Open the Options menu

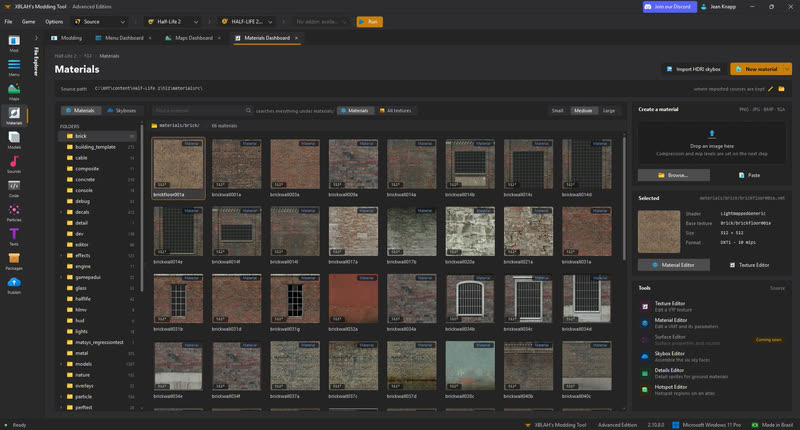(54, 21)
